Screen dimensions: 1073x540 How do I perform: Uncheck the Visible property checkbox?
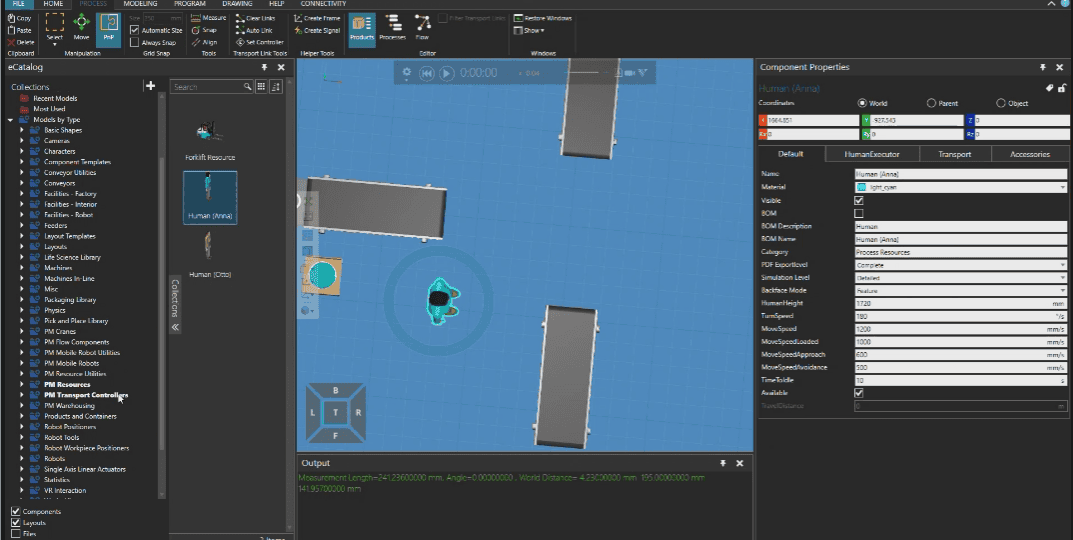coord(859,201)
